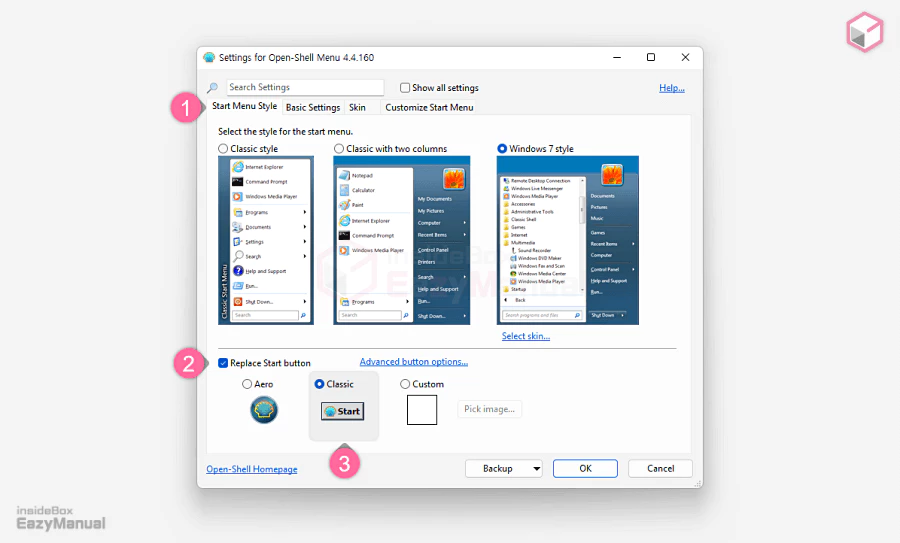The image size is (900, 543).
Task: Click the Aero shell button image
Action: [264, 410]
